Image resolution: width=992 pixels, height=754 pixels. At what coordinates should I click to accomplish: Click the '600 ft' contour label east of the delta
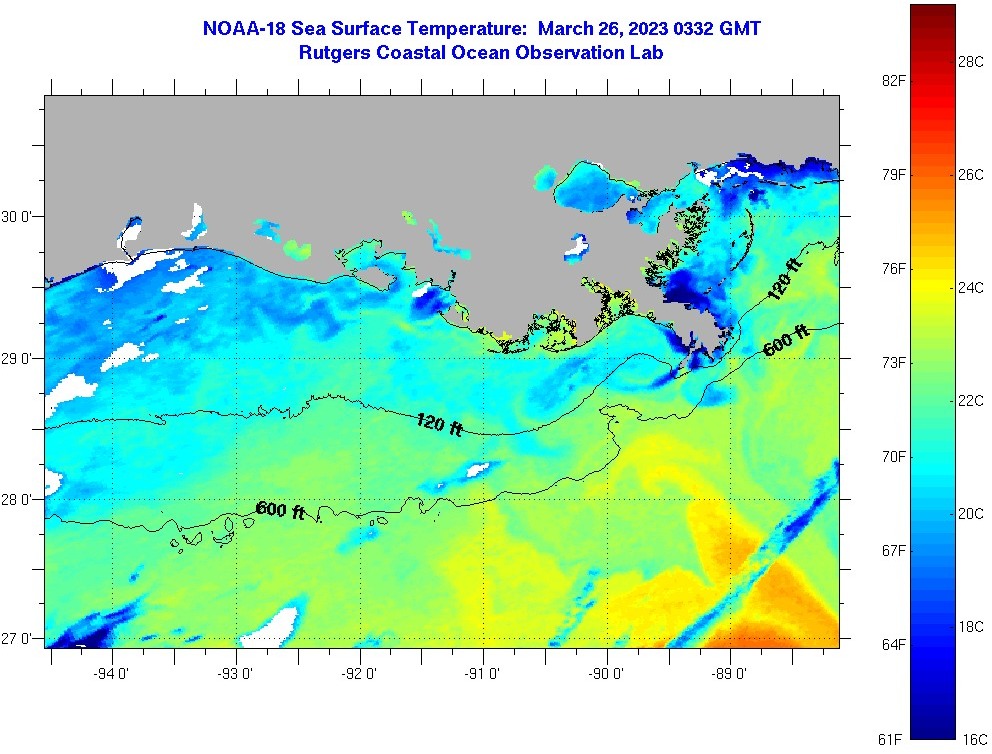tap(788, 340)
